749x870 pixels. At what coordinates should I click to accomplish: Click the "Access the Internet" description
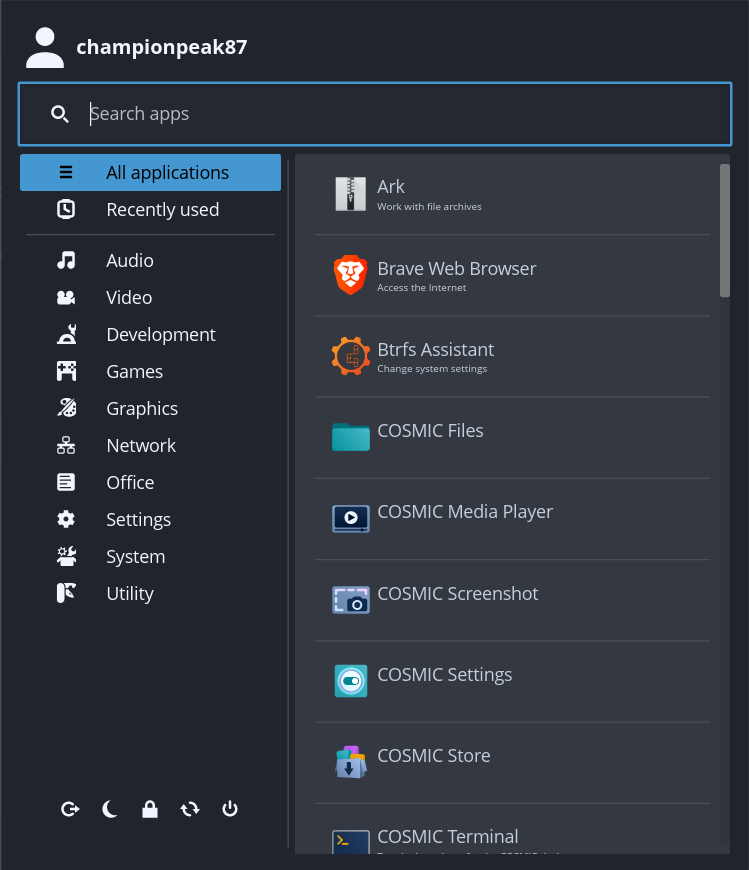(422, 287)
